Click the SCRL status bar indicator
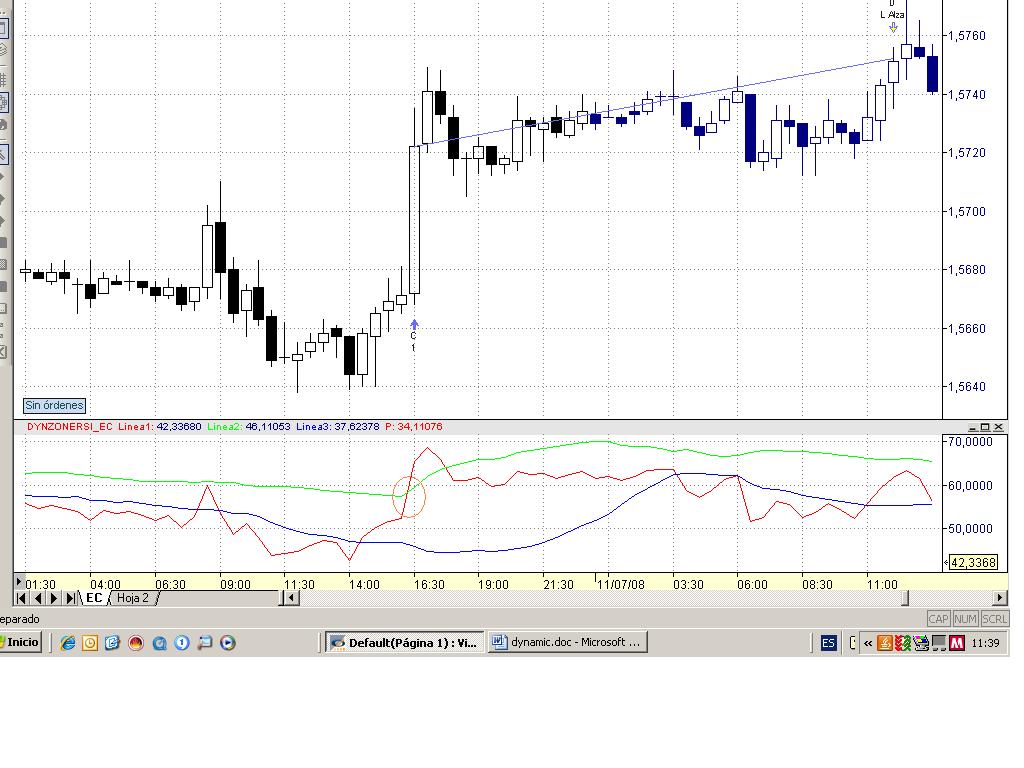The width and height of the screenshot is (1024, 768). coord(994,619)
